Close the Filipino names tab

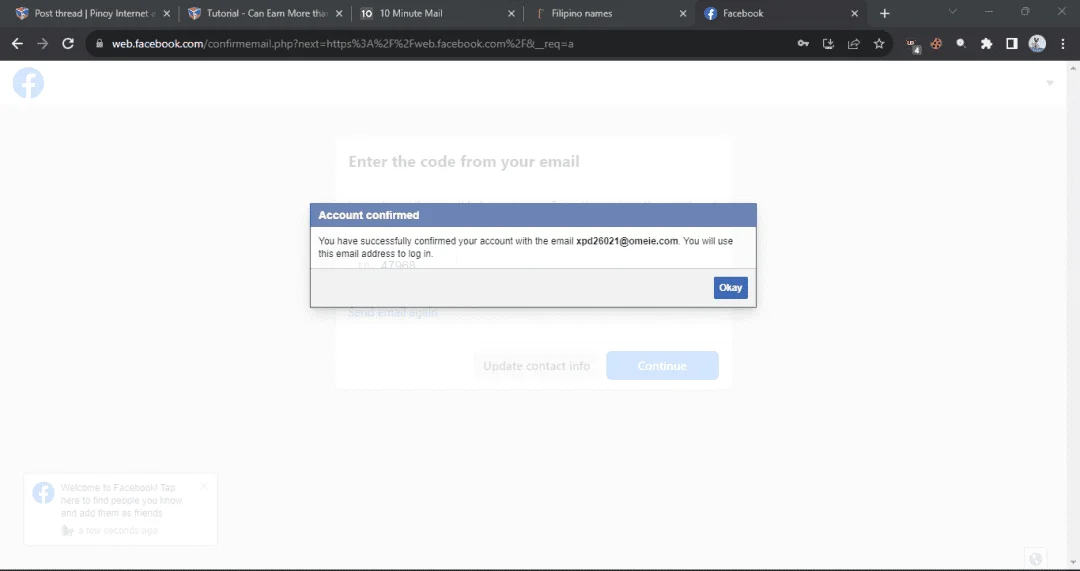click(x=683, y=13)
